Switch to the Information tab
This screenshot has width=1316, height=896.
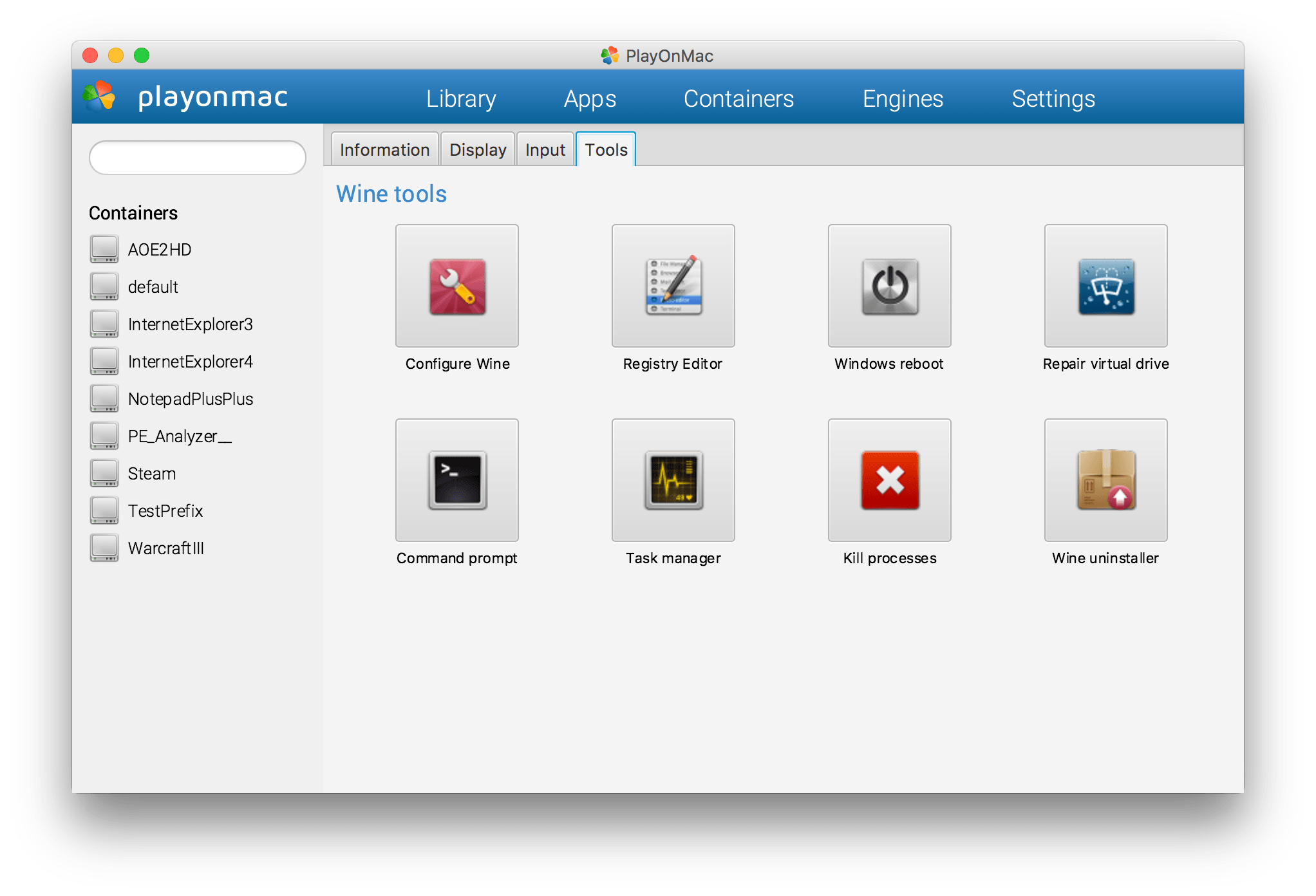coord(384,150)
